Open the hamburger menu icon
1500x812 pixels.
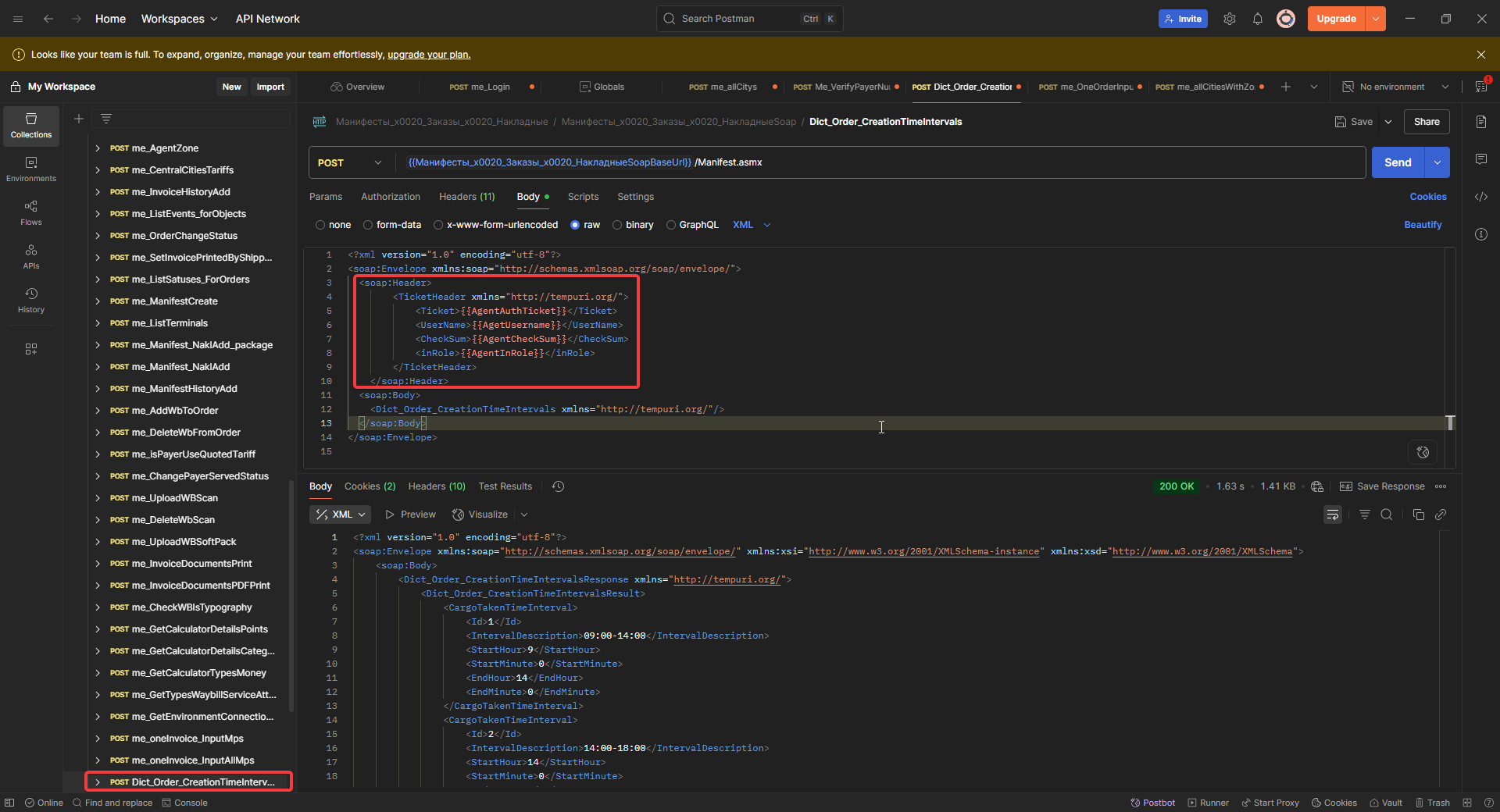coord(18,19)
